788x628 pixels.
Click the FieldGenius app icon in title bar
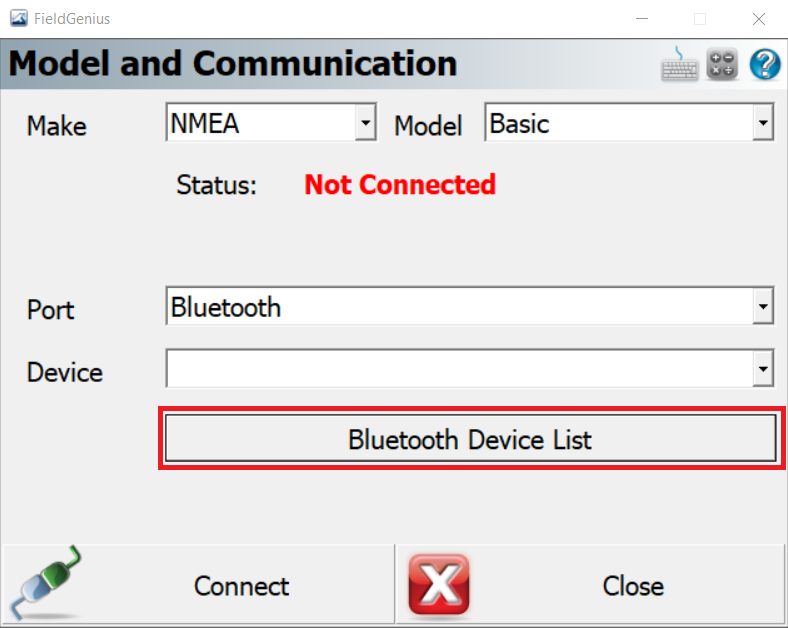pos(19,19)
